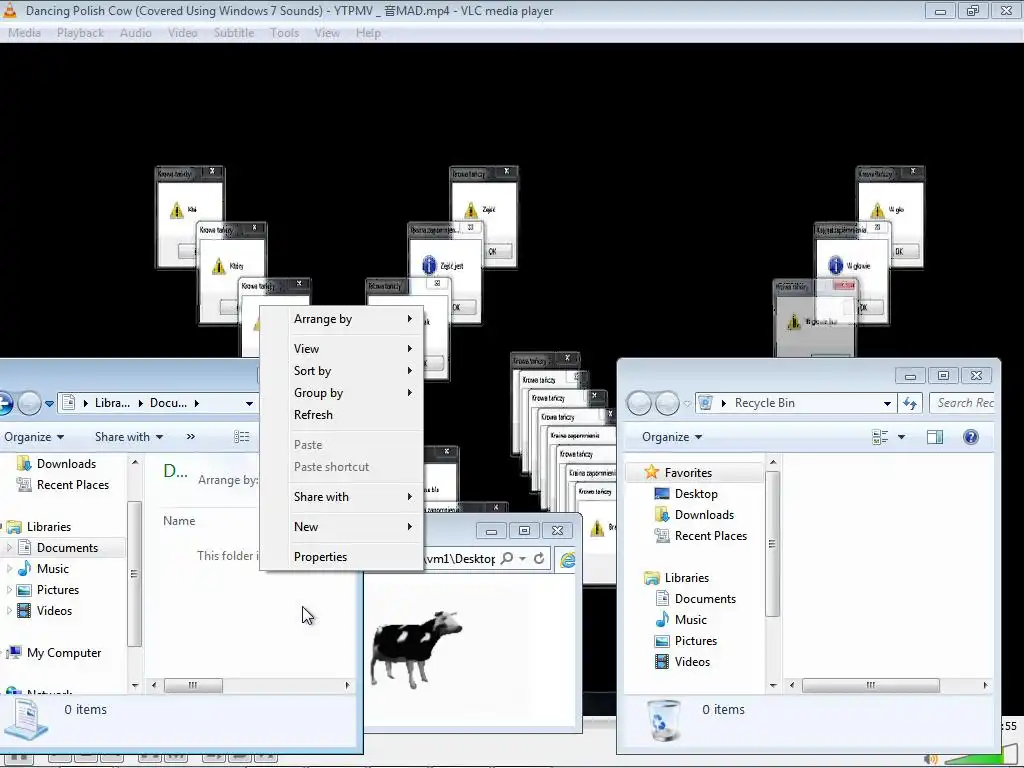This screenshot has height=768, width=1024.
Task: Choose Refresh in the context menu
Action: [342, 415]
